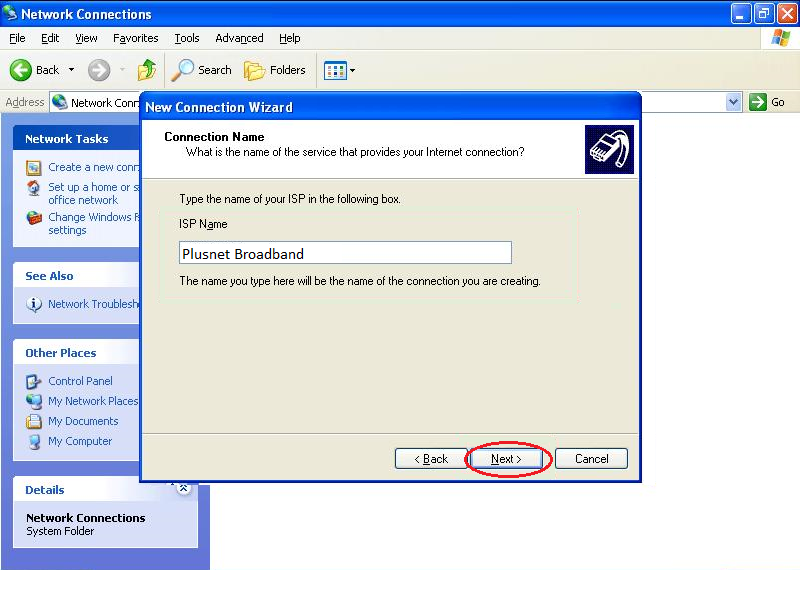Click the Views grid icon
Screen dimensions: 800x601
click(x=335, y=70)
